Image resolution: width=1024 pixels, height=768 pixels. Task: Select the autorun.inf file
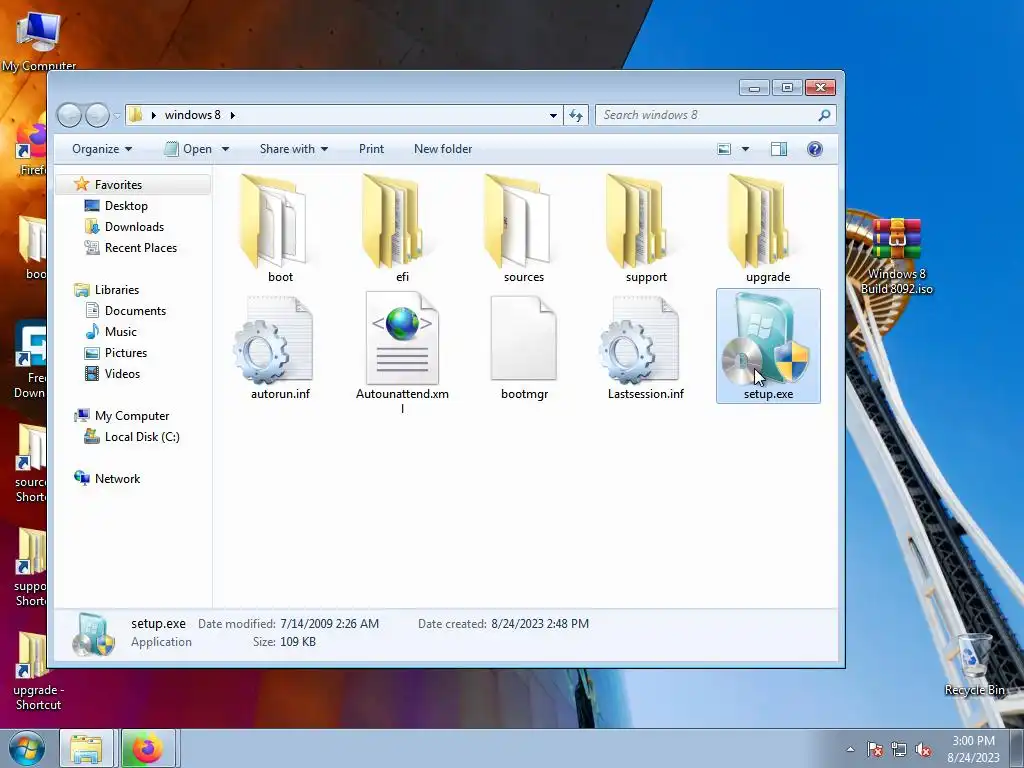280,346
